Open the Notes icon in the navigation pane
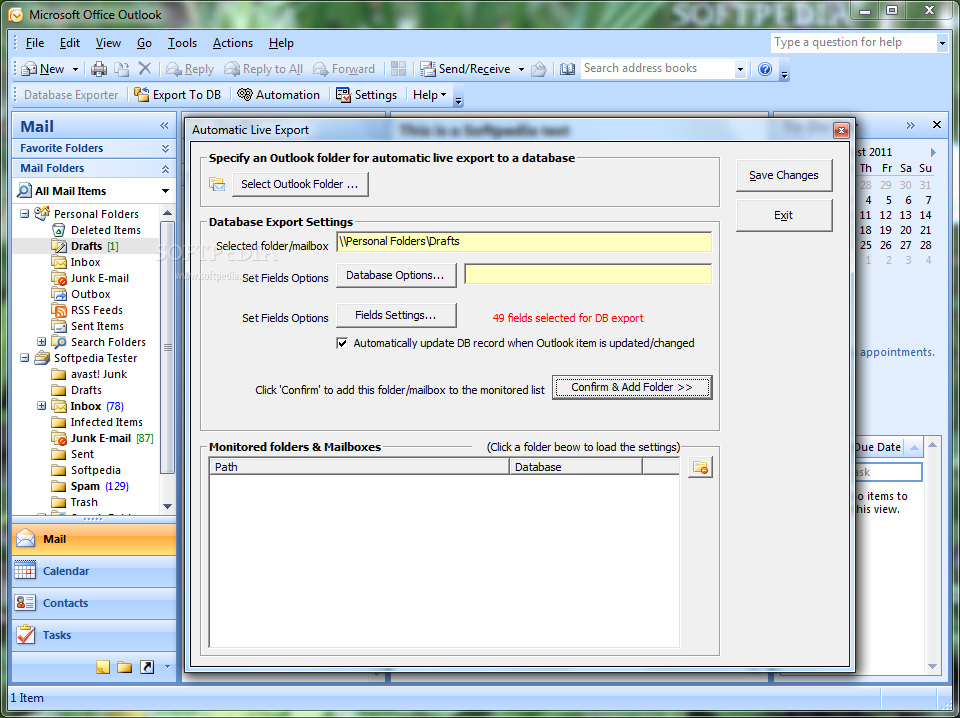This screenshot has width=960, height=718. (103, 667)
